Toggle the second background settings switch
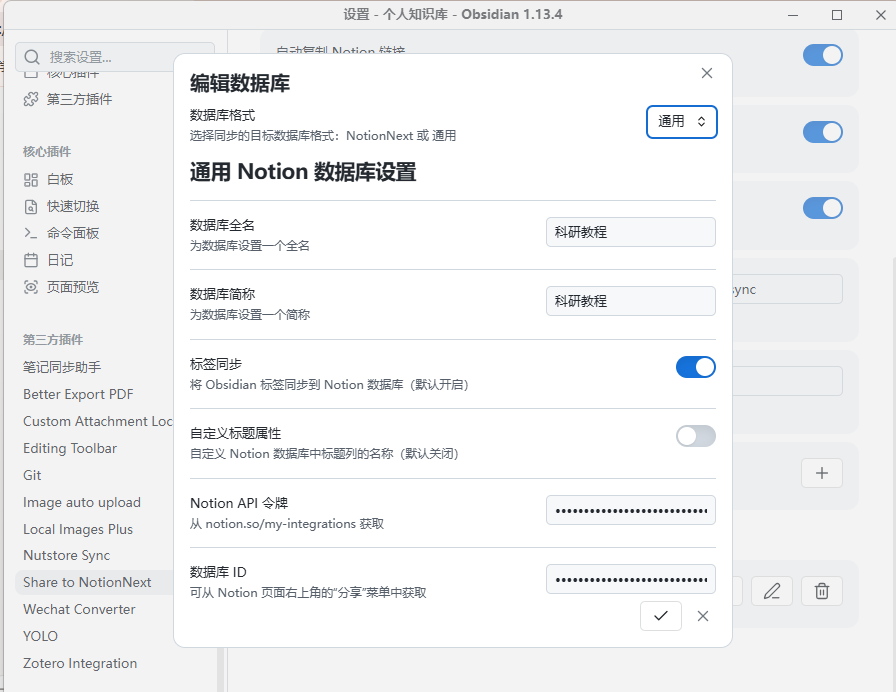896x692 pixels. 822,132
